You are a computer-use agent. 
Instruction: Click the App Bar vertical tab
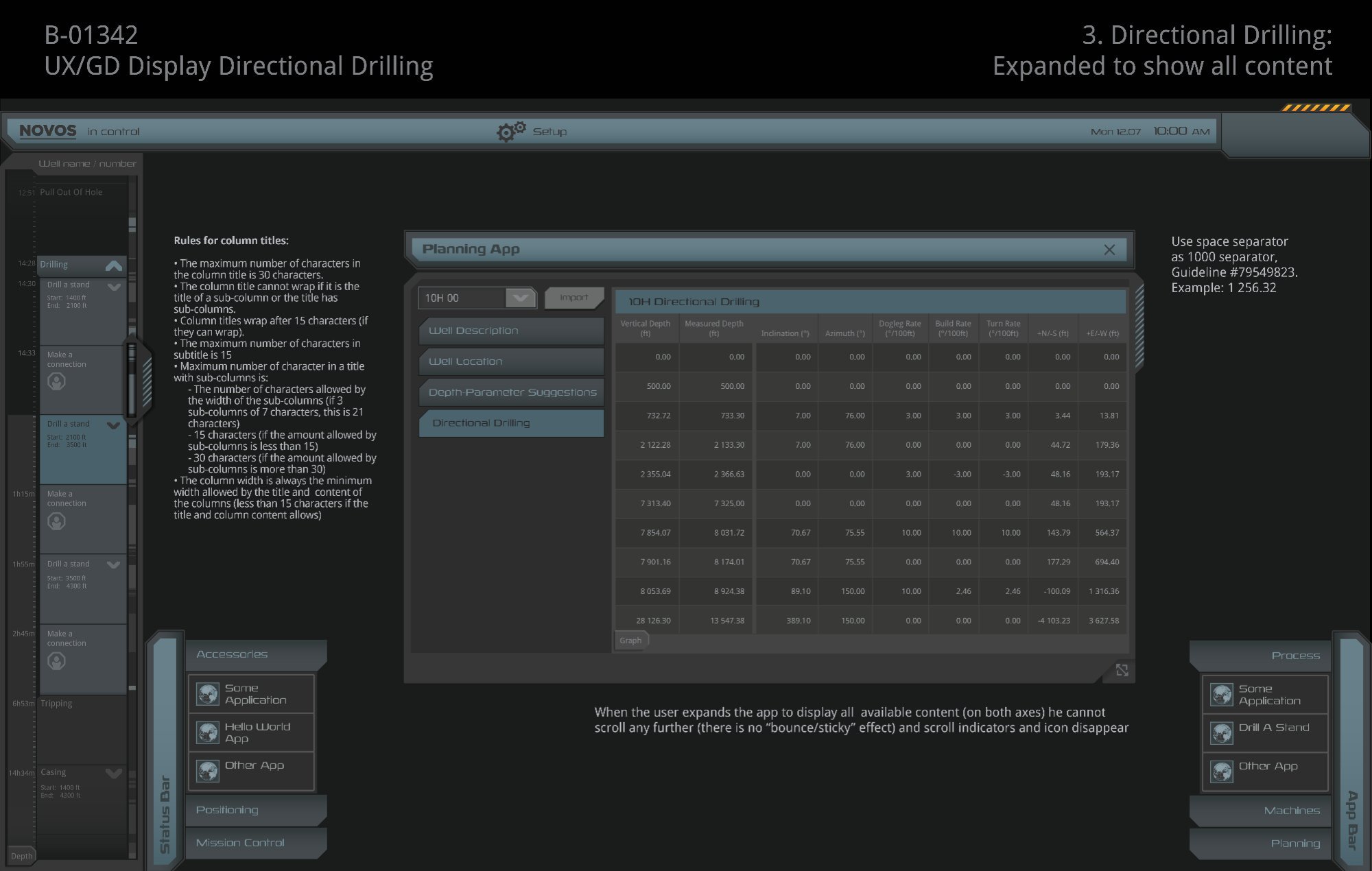pyautogui.click(x=1351, y=751)
